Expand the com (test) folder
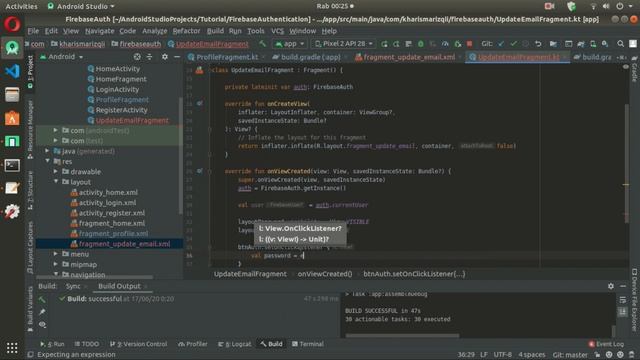The width and height of the screenshot is (640, 360). click(x=56, y=140)
